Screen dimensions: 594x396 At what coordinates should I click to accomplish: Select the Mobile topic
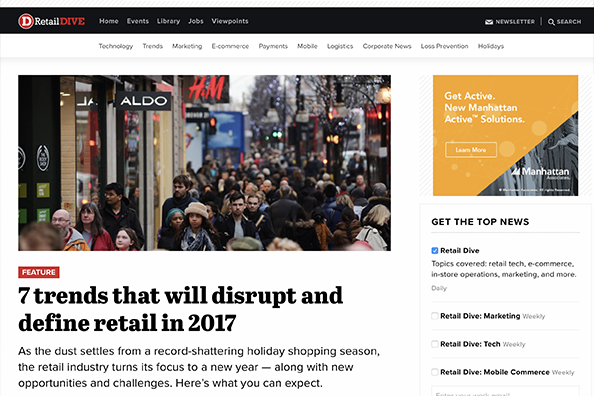point(307,46)
